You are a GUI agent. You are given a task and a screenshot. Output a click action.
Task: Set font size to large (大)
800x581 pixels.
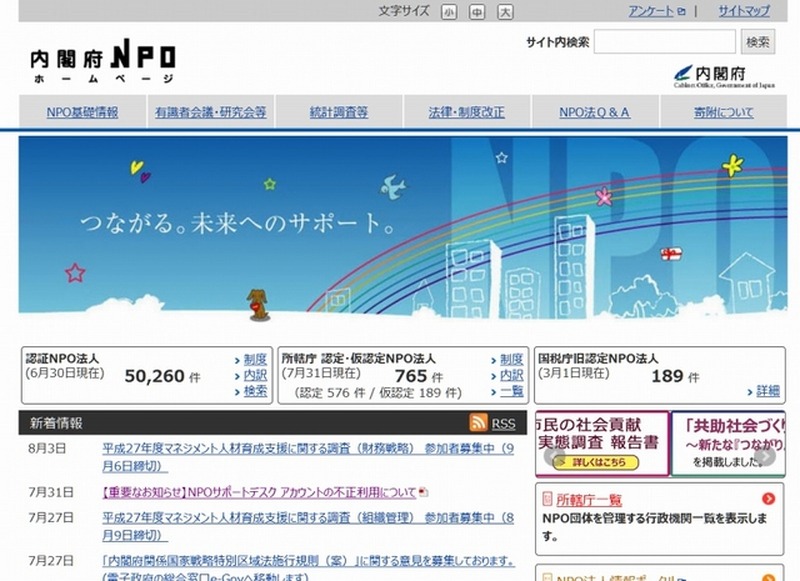coord(505,12)
